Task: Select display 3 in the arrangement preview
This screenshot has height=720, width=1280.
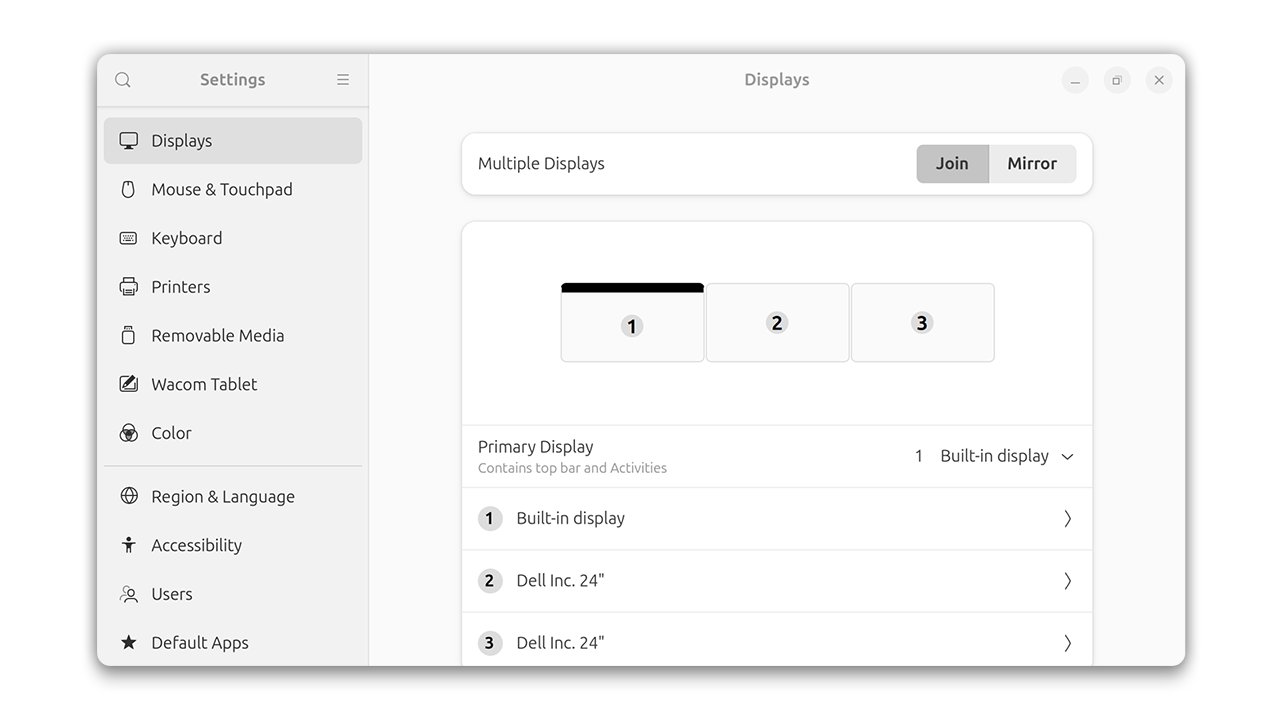Action: click(x=922, y=322)
